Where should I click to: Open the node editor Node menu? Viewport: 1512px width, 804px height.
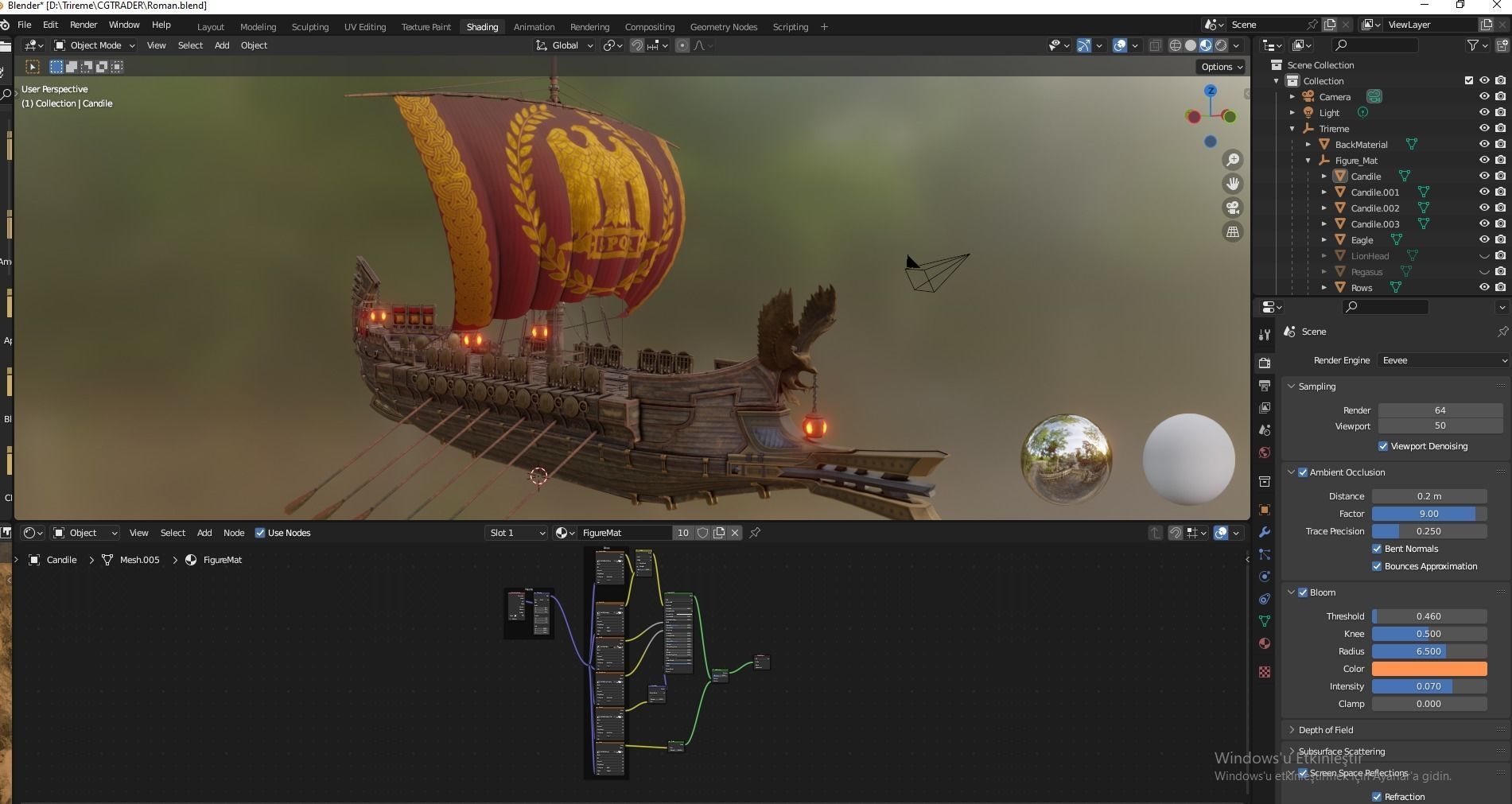point(234,533)
